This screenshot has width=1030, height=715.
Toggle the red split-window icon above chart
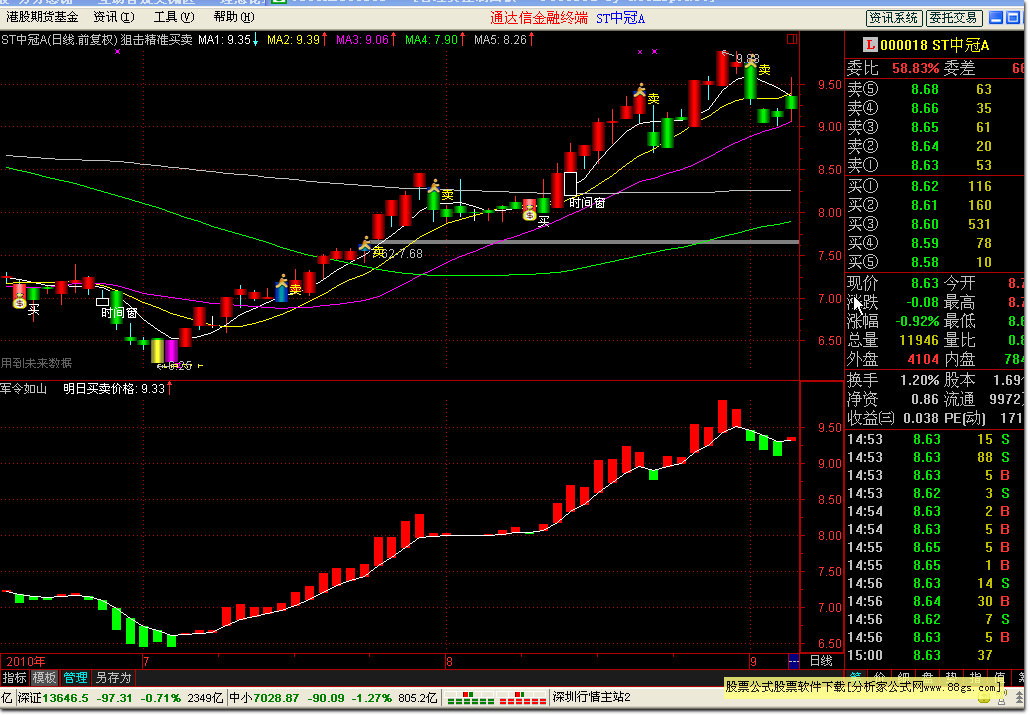(792, 39)
